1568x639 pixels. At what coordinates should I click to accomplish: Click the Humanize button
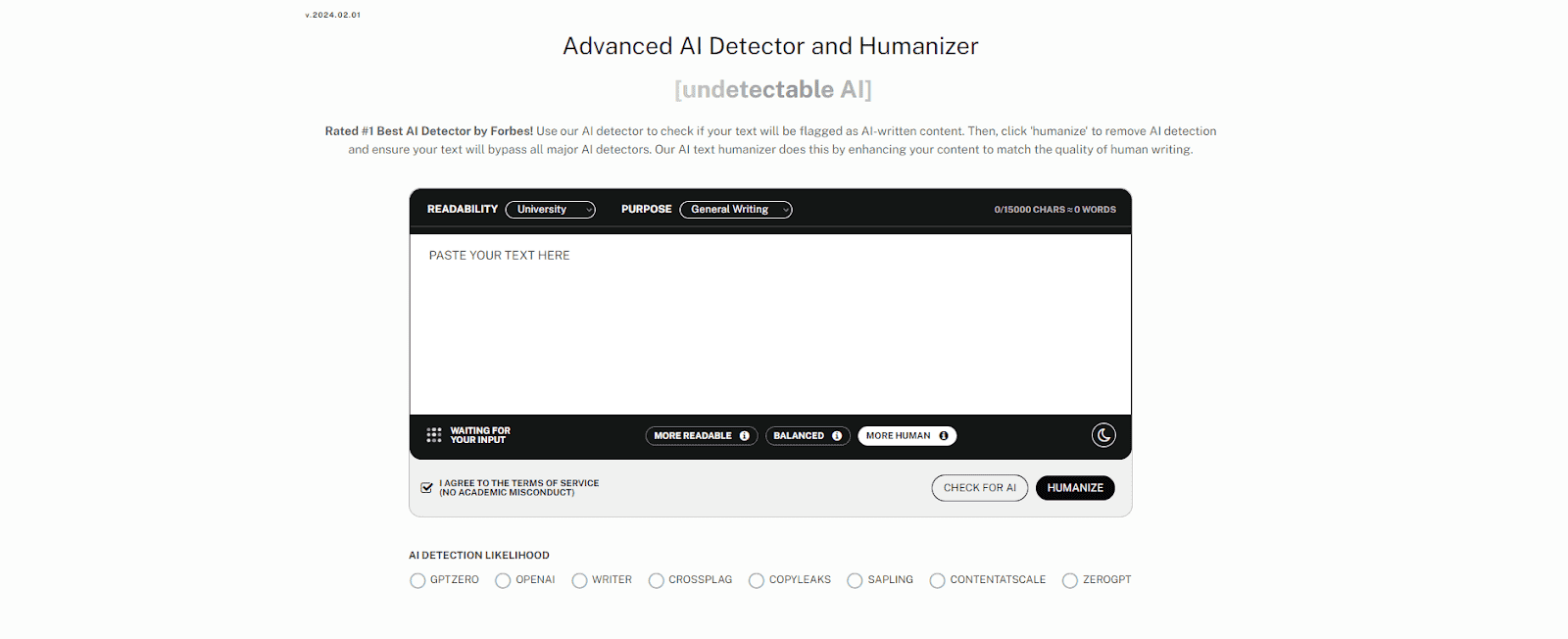click(x=1075, y=488)
